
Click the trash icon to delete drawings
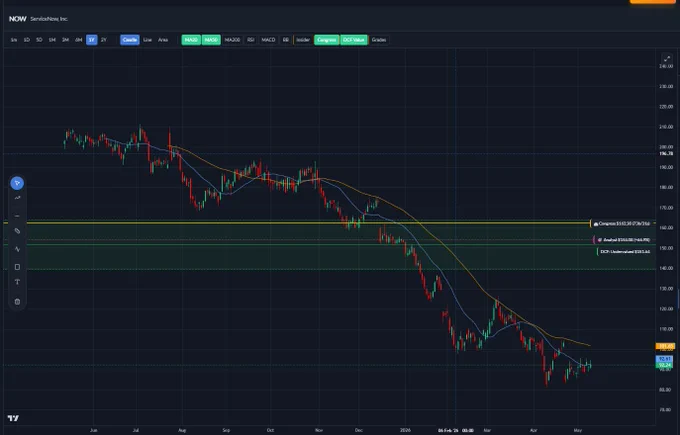tap(17, 301)
